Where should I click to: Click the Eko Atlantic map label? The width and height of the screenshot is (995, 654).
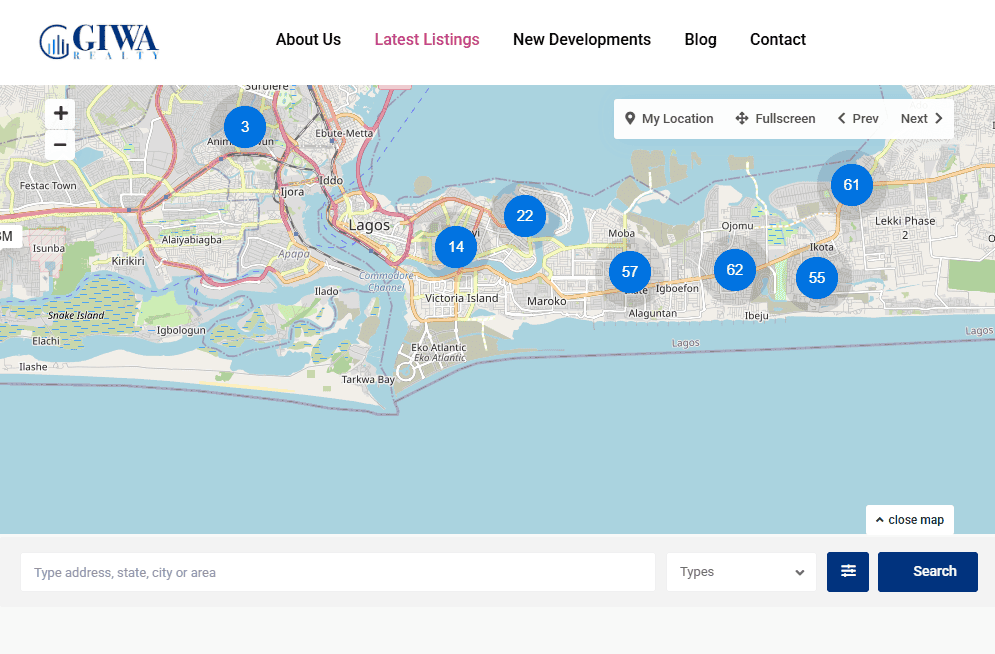438,348
